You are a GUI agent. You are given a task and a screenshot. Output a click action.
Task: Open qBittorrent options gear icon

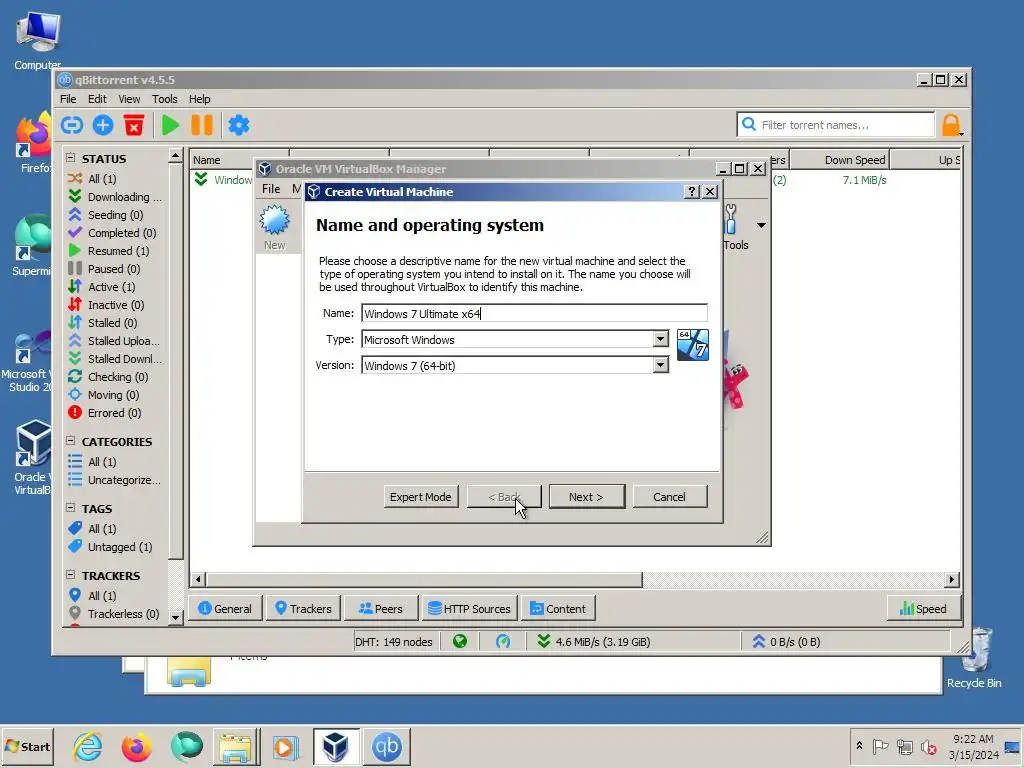point(239,125)
